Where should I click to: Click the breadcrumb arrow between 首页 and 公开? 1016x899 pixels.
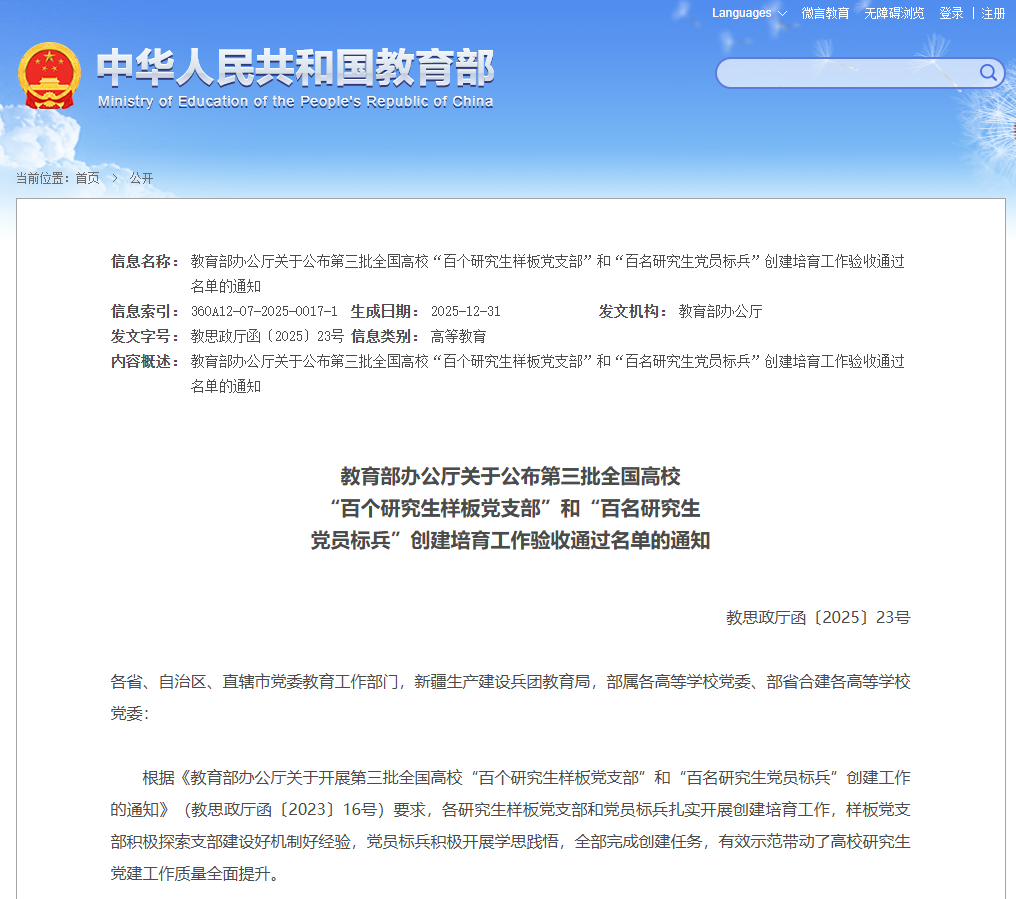(115, 178)
